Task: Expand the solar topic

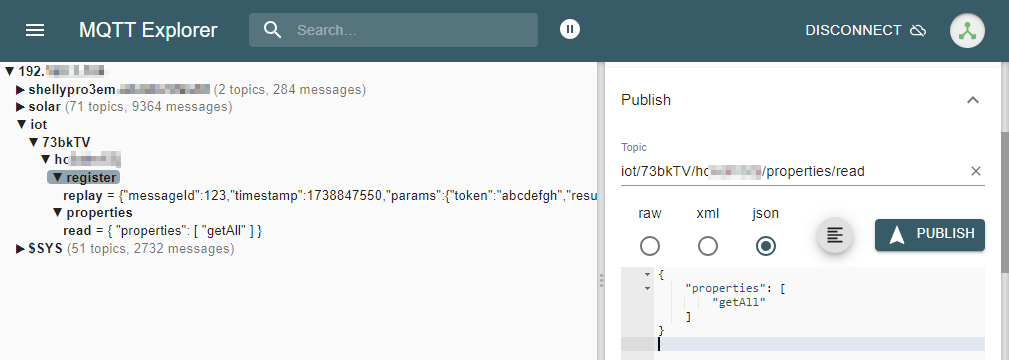Action: pos(21,107)
